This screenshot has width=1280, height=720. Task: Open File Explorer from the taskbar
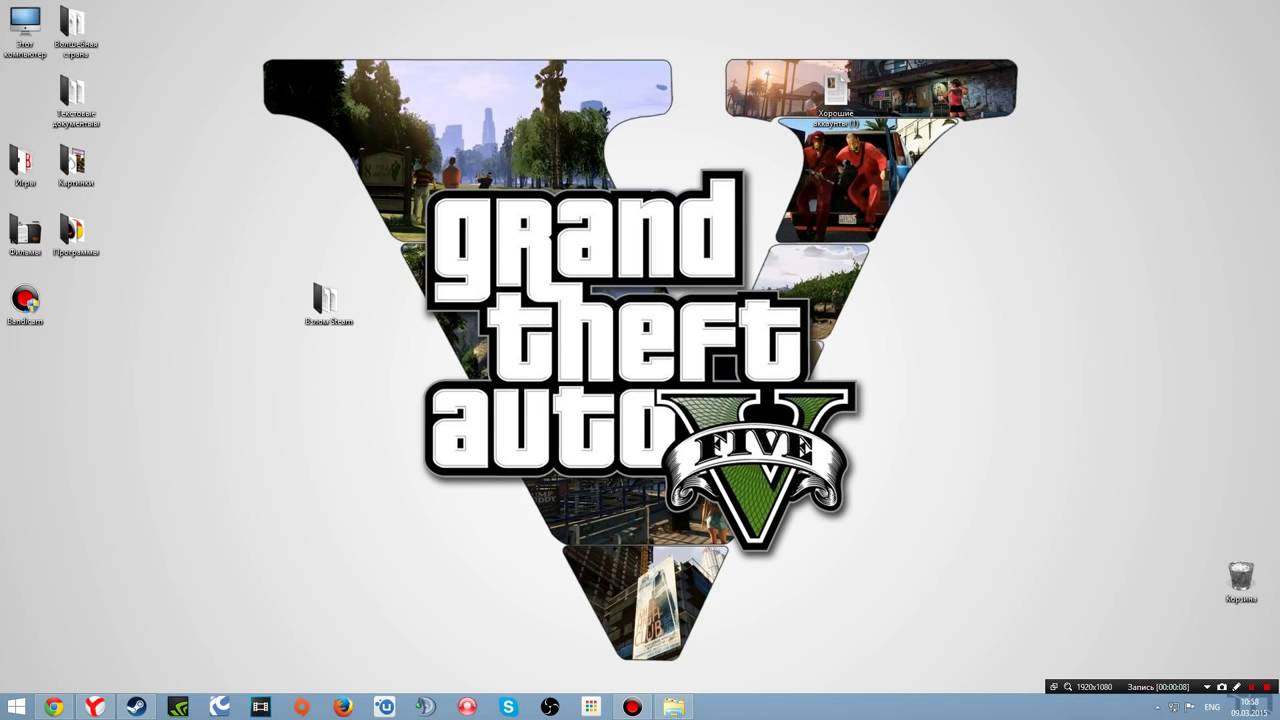[674, 707]
